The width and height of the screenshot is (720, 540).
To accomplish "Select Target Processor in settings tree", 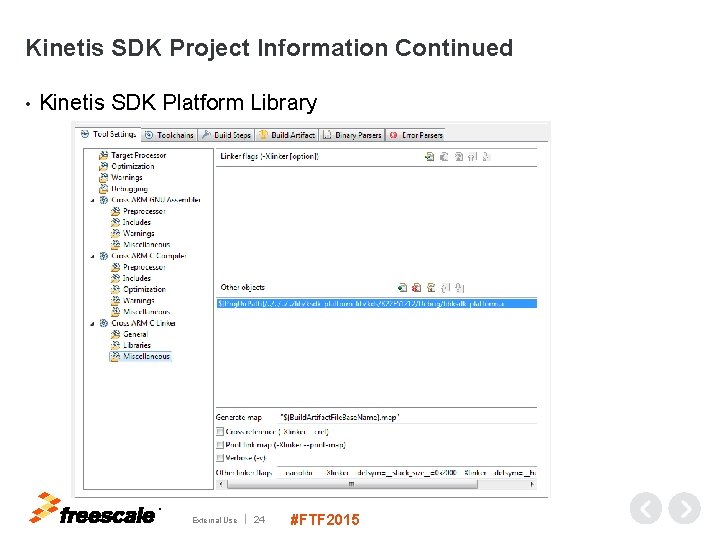I will coord(138,155).
